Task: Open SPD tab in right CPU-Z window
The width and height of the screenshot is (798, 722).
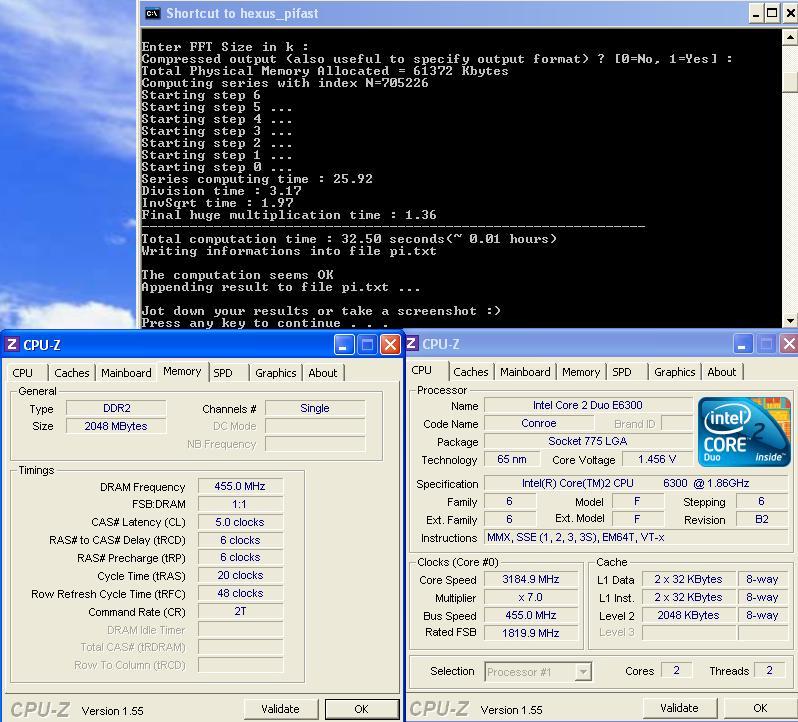Action: click(622, 372)
